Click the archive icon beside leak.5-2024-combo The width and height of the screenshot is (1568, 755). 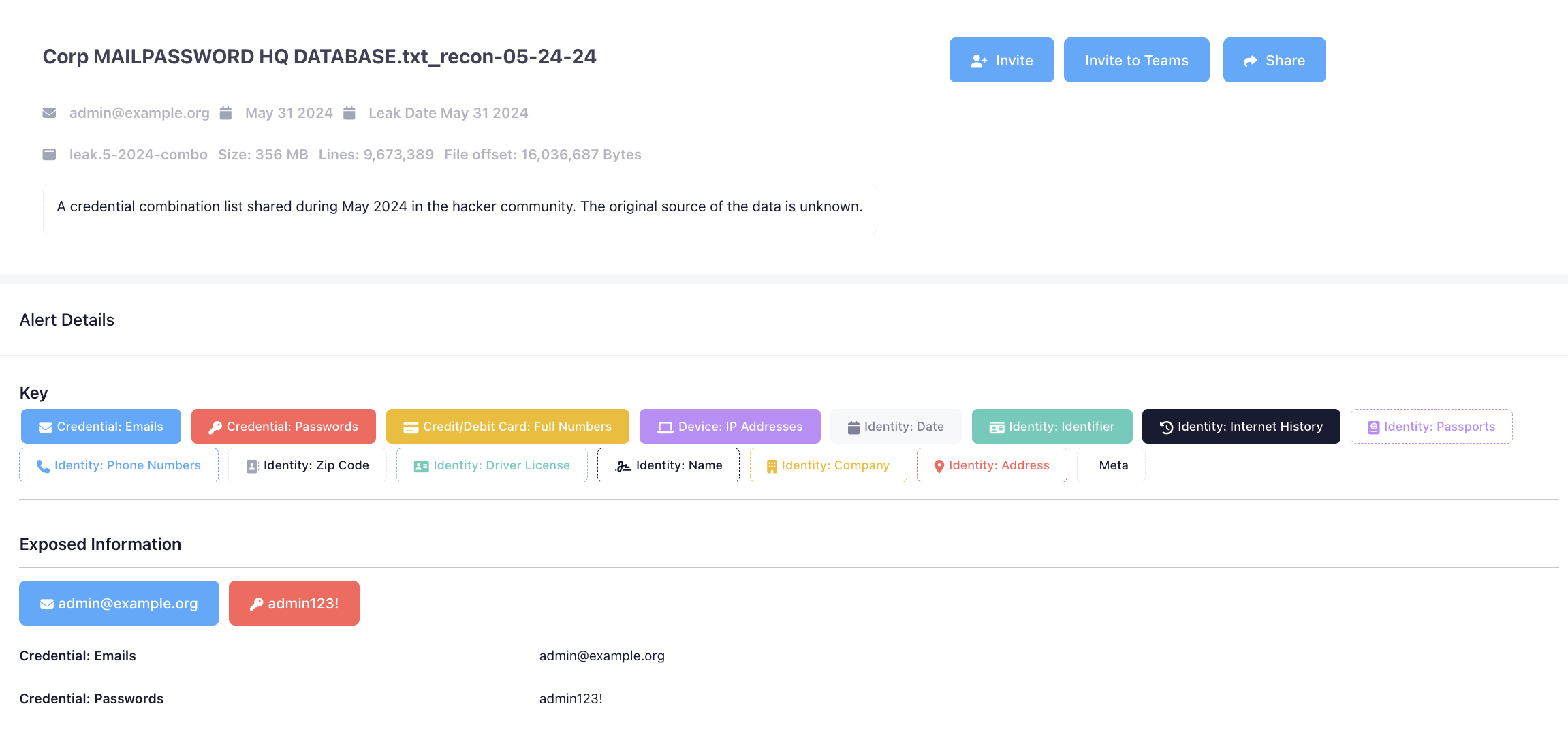[x=49, y=155]
